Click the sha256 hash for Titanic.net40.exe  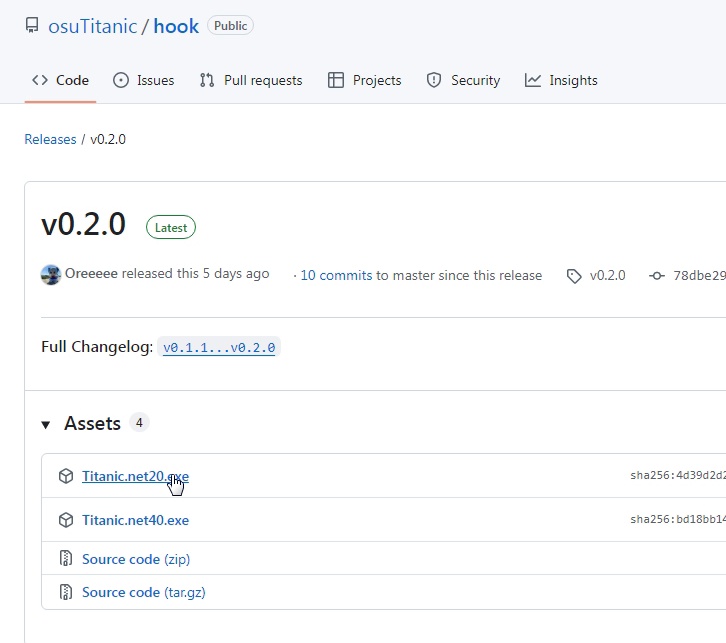(x=678, y=519)
